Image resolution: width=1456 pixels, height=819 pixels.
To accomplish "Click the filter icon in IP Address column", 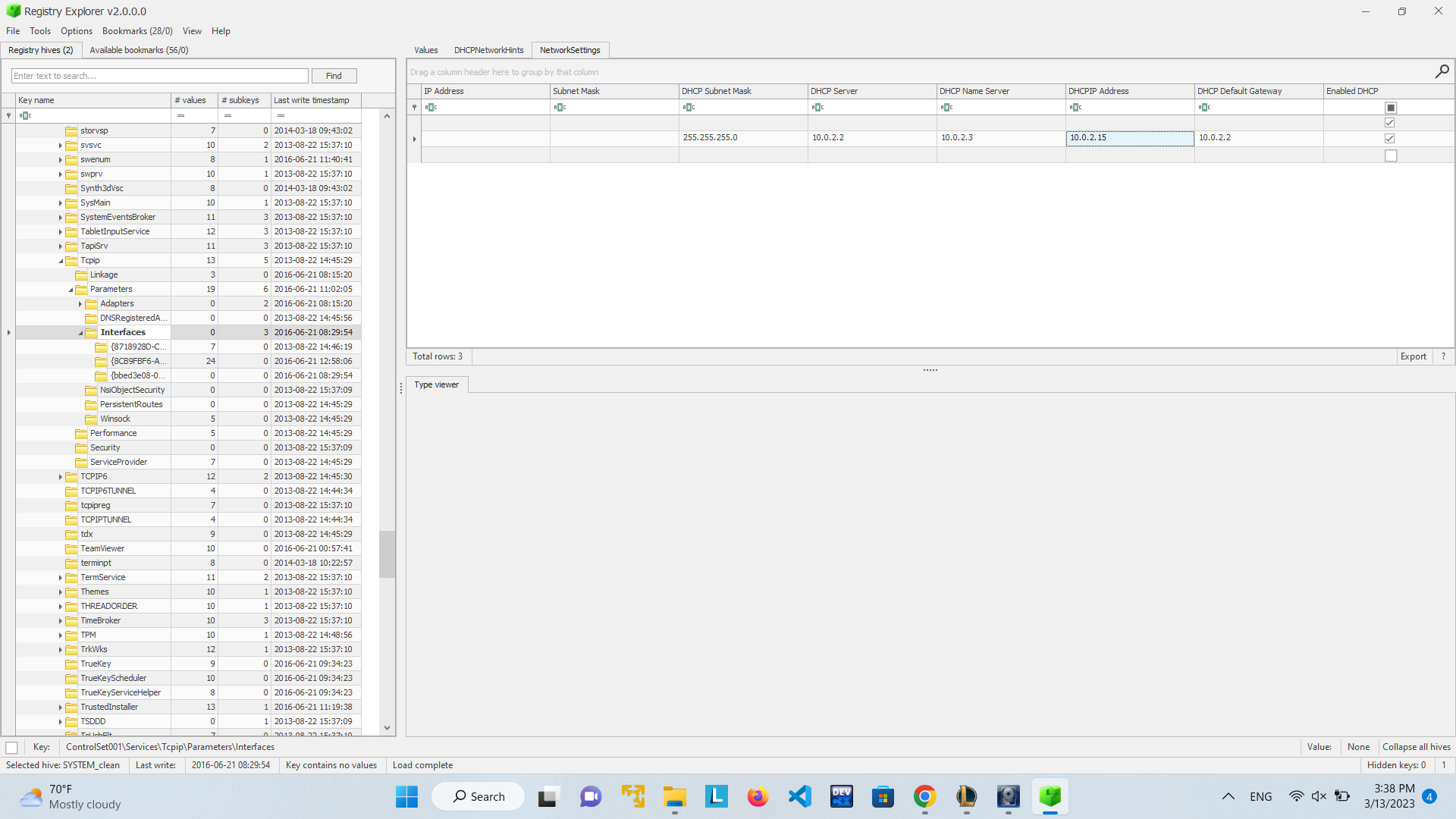I will [431, 108].
